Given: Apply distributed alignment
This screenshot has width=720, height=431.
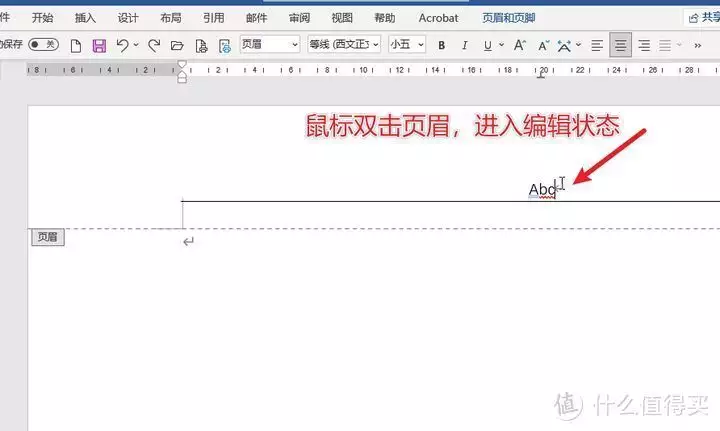Looking at the screenshot, I should (665, 45).
